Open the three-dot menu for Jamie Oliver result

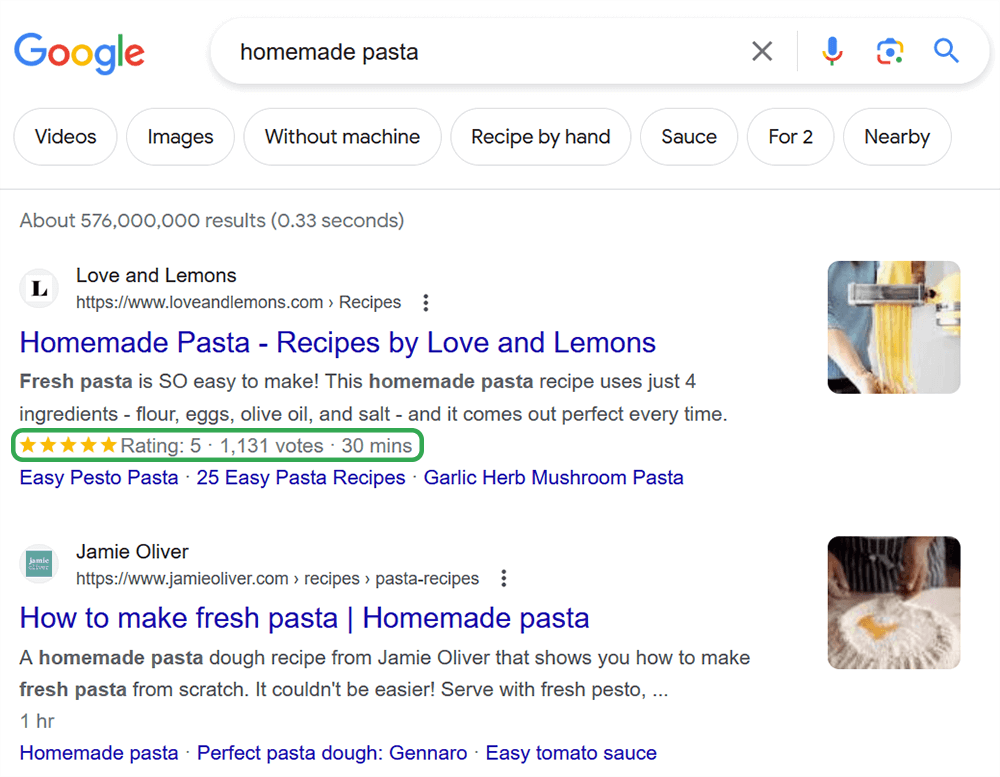pos(503,578)
